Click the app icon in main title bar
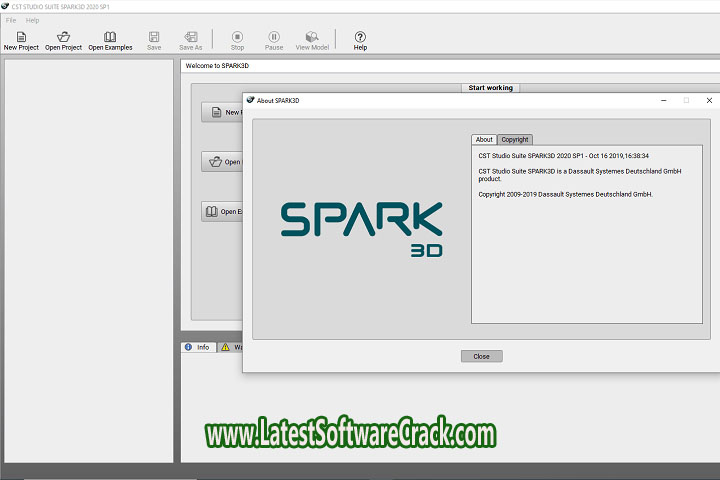This screenshot has height=480, width=720. (5, 6)
